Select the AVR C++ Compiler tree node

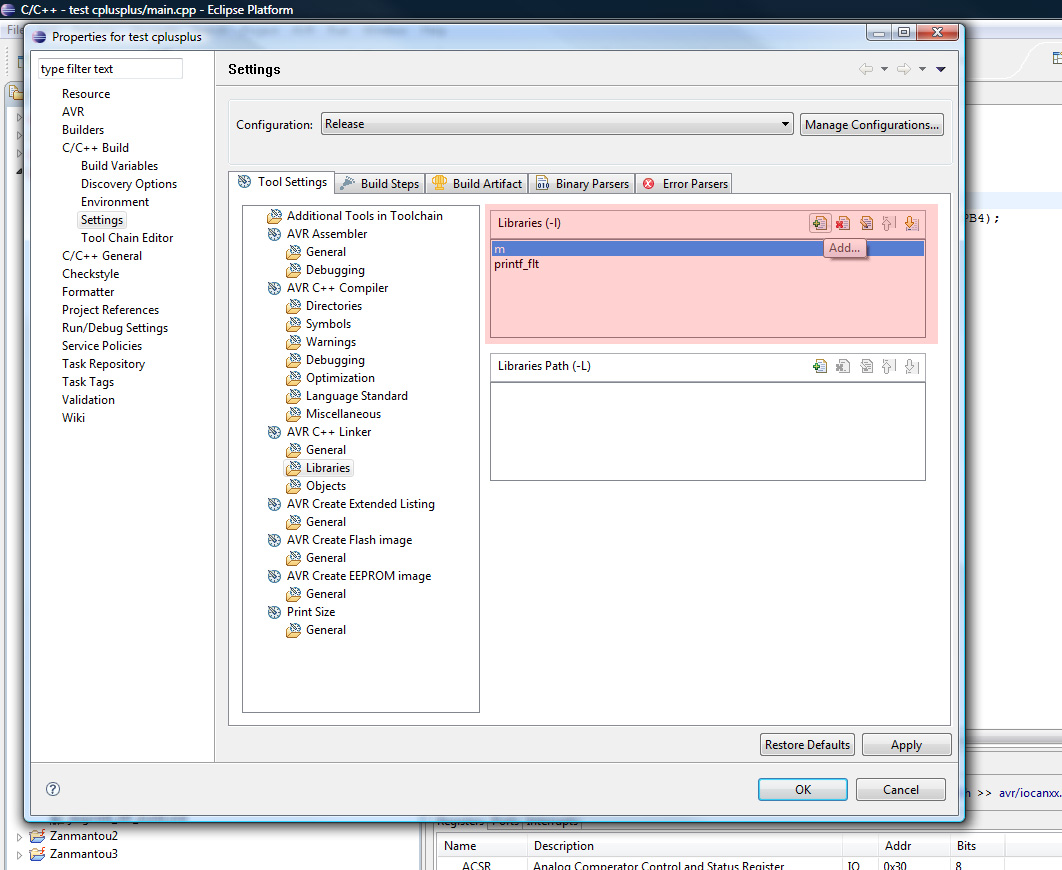coord(337,288)
